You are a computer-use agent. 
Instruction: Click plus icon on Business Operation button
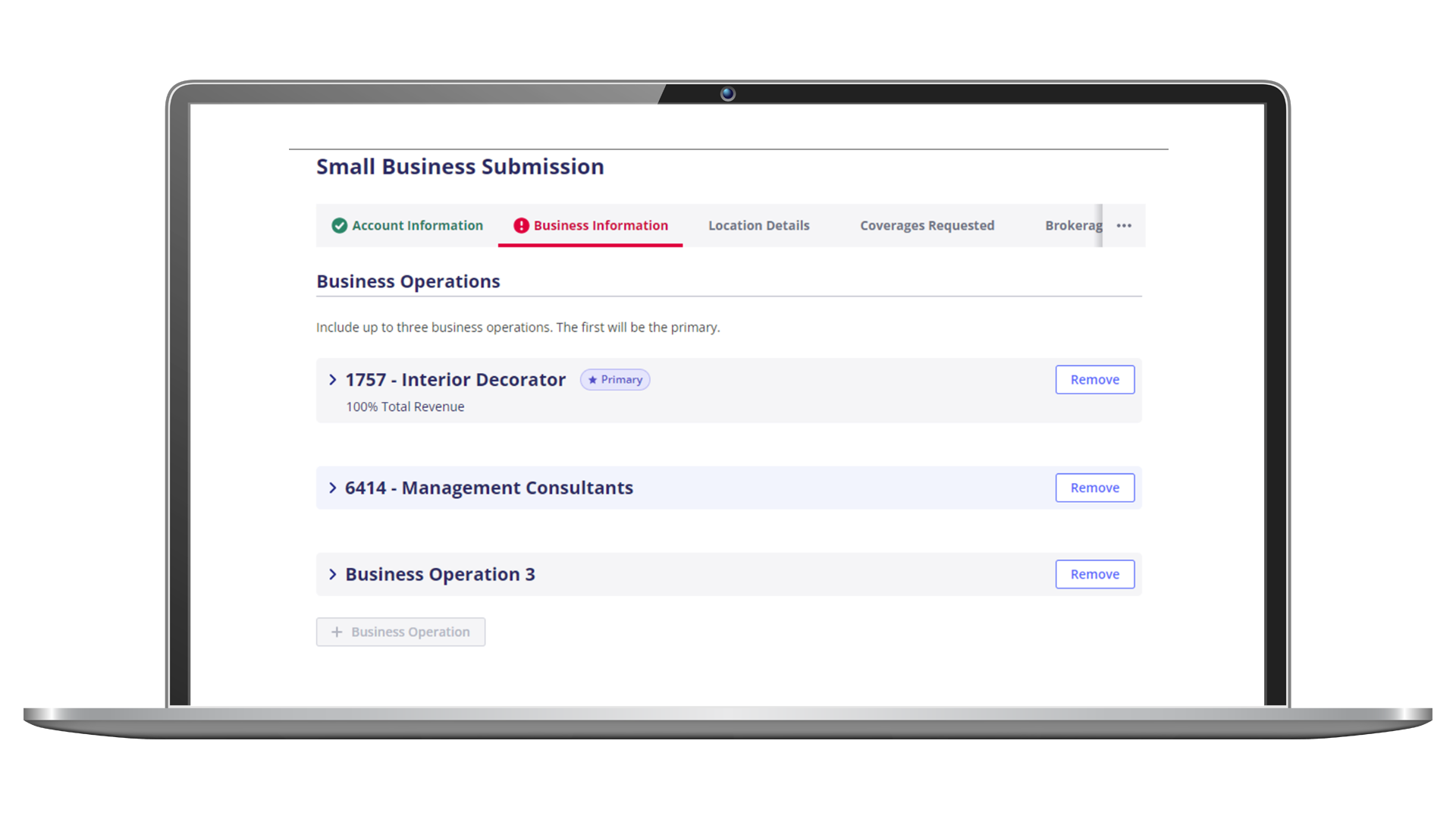337,632
